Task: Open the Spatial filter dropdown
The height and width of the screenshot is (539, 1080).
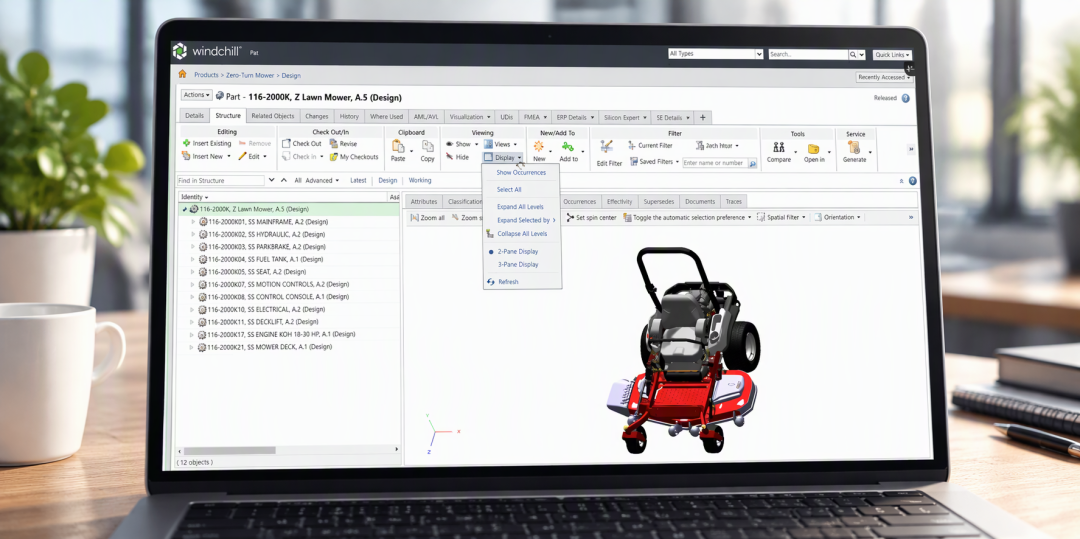Action: [781, 218]
